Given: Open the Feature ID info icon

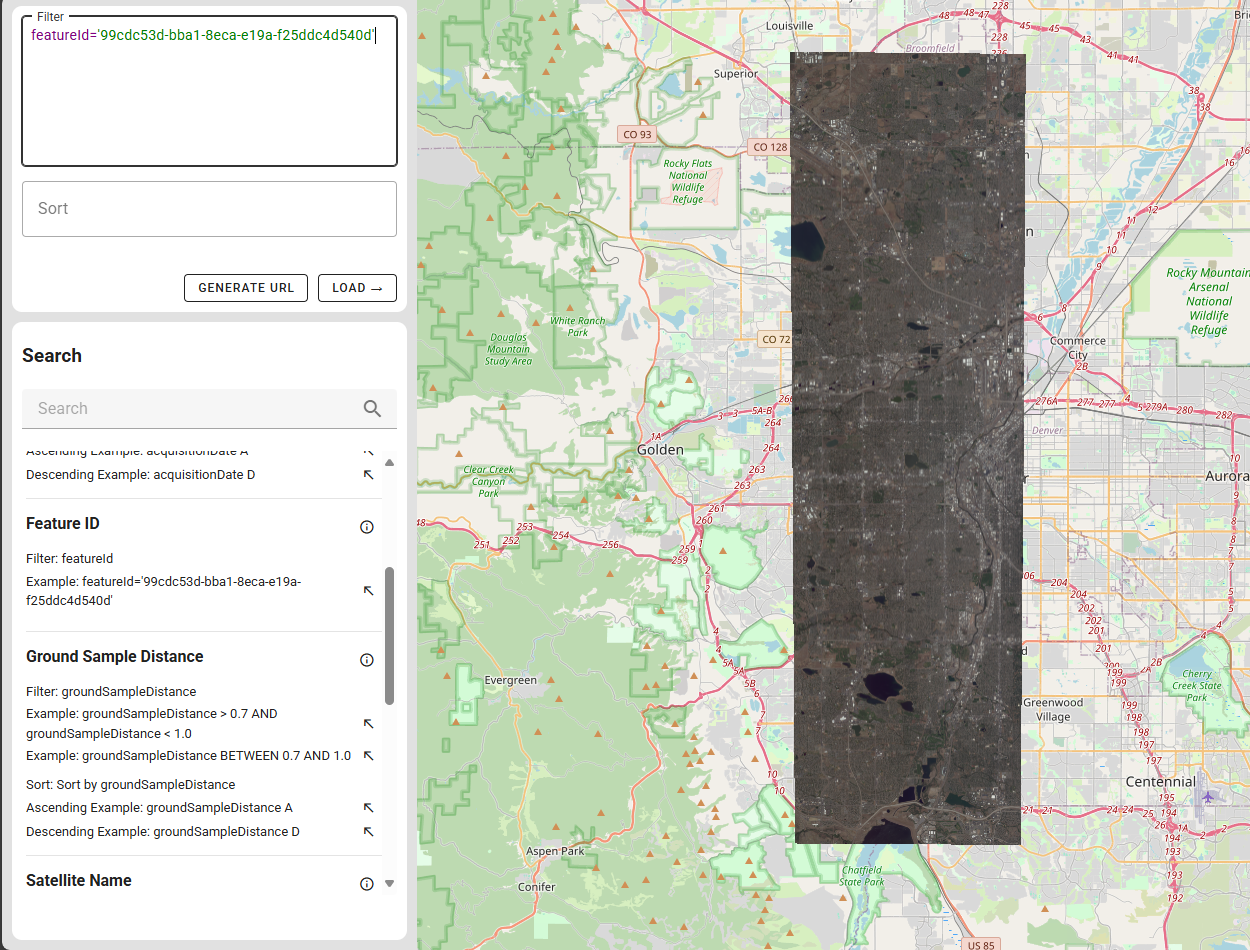Looking at the screenshot, I should 367,527.
